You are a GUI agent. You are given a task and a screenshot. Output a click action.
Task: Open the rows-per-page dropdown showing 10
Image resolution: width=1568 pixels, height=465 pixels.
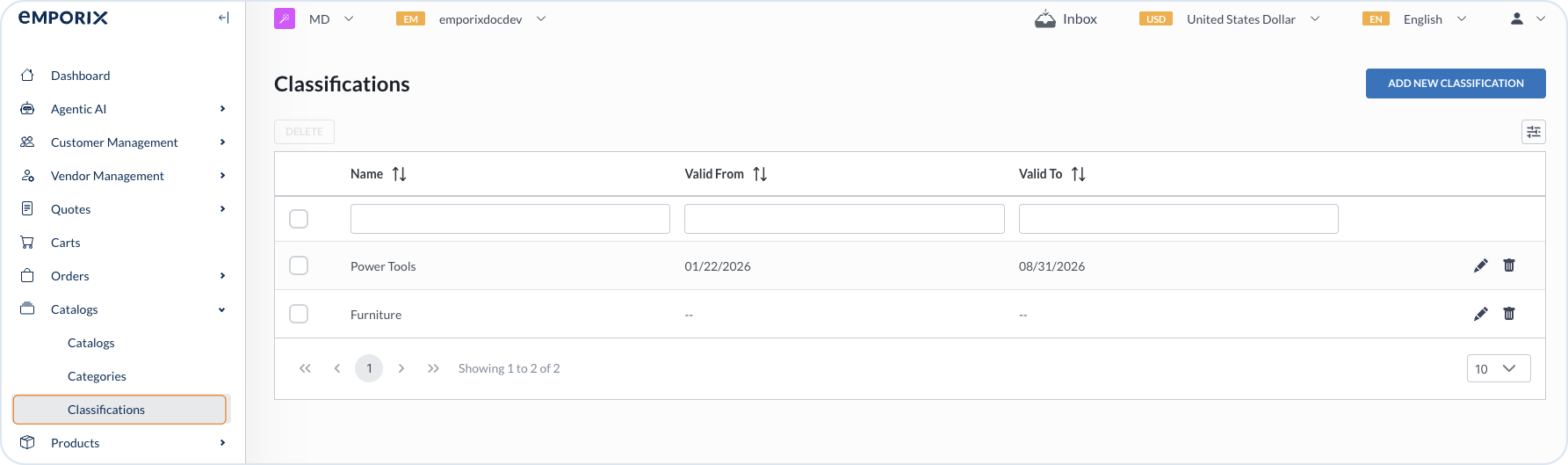1498,368
